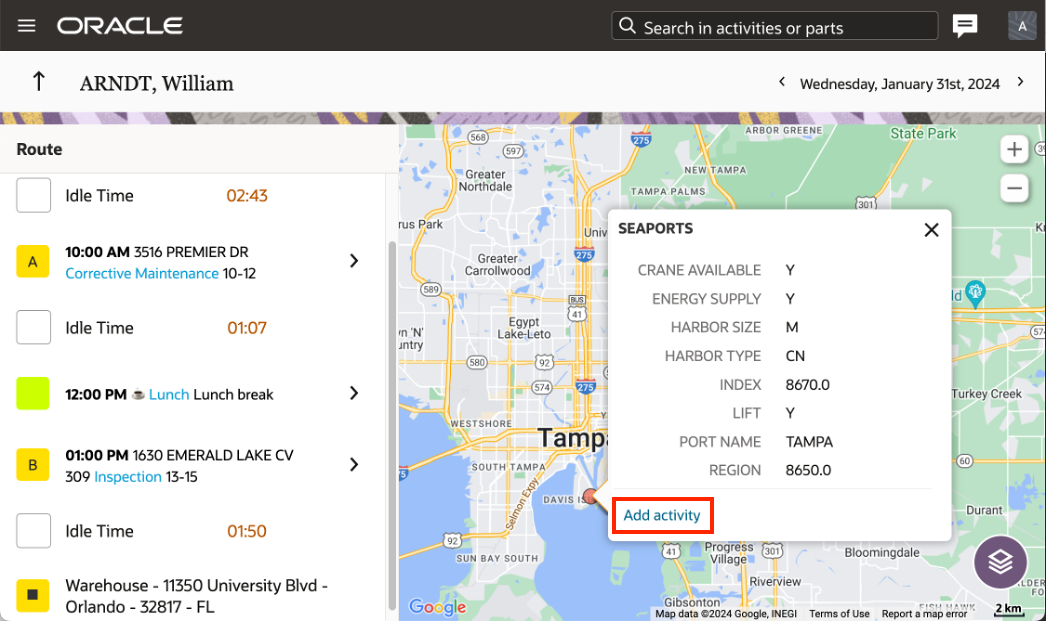Click the Warehouse - 11350 University Blvd entry
Image resolution: width=1046 pixels, height=622 pixels.
click(x=197, y=596)
